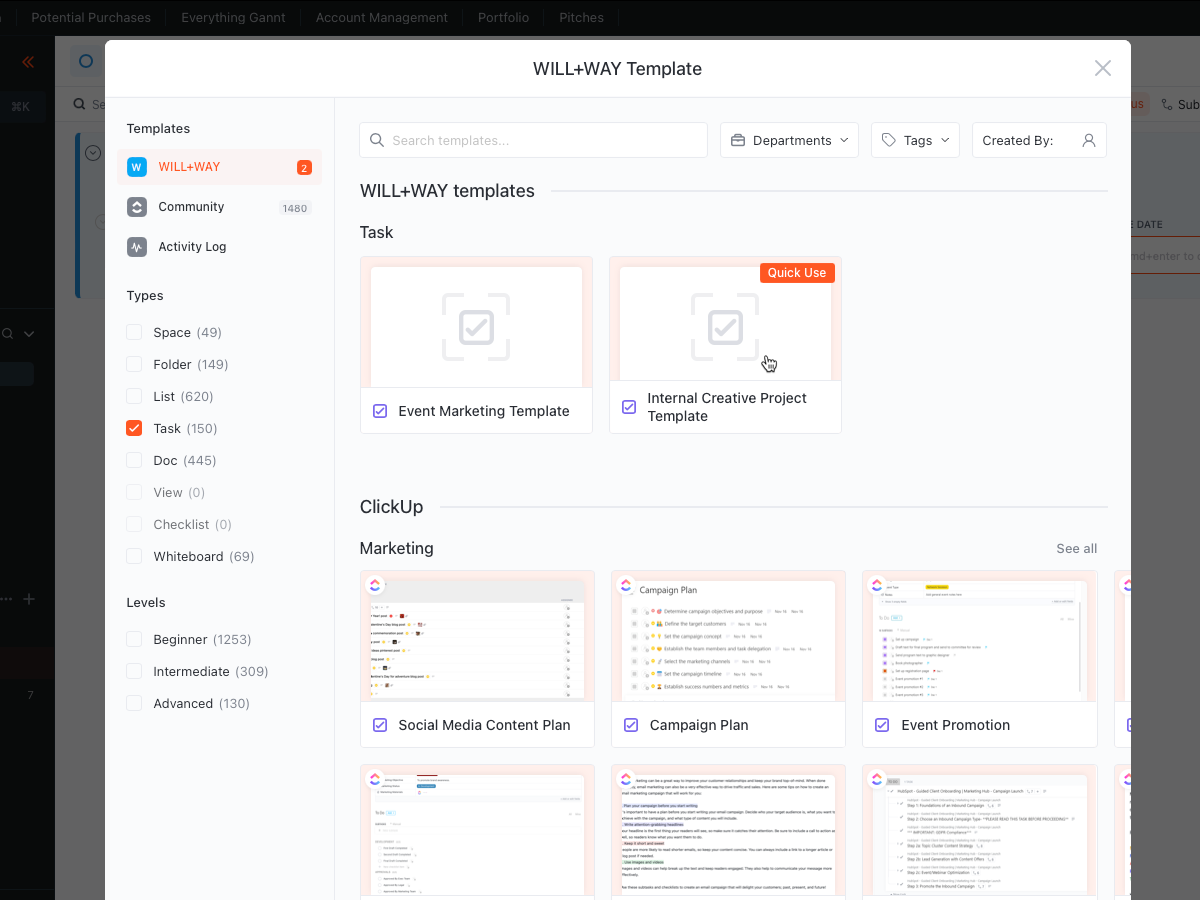Switch to Potential Purchases tab in background

click(91, 17)
